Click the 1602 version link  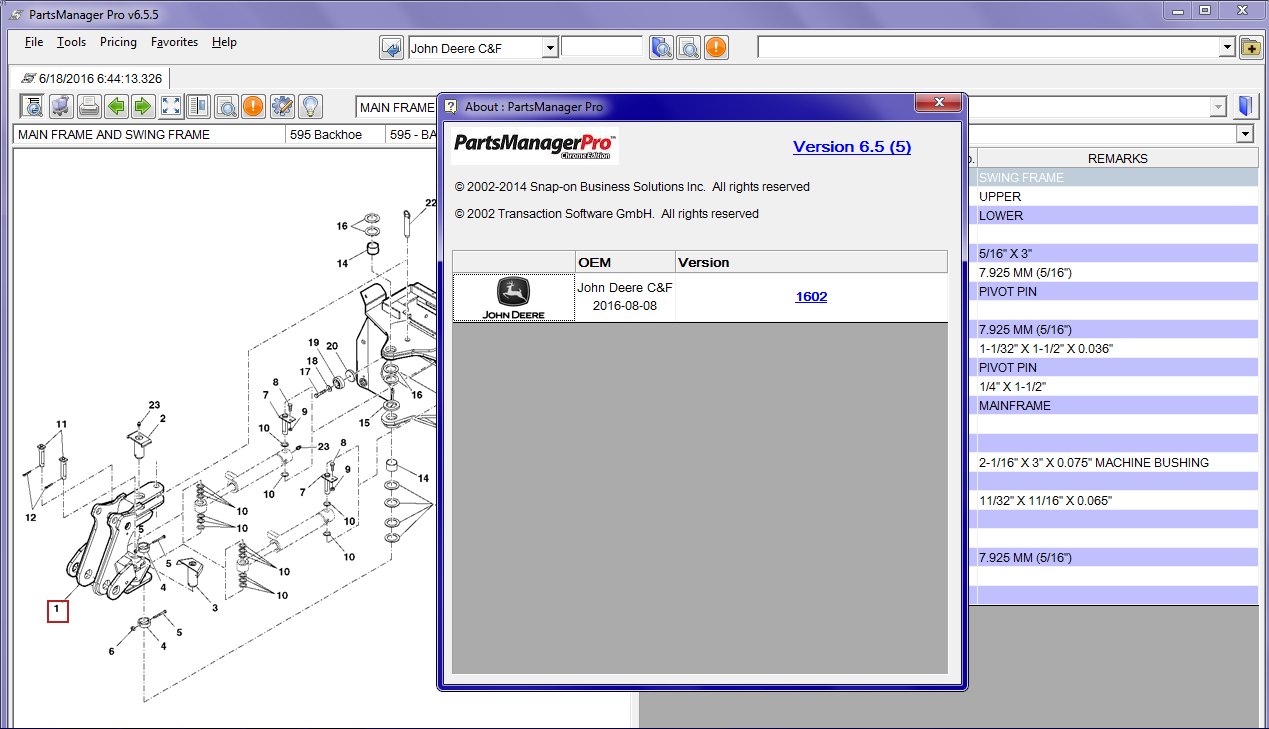[x=811, y=297]
